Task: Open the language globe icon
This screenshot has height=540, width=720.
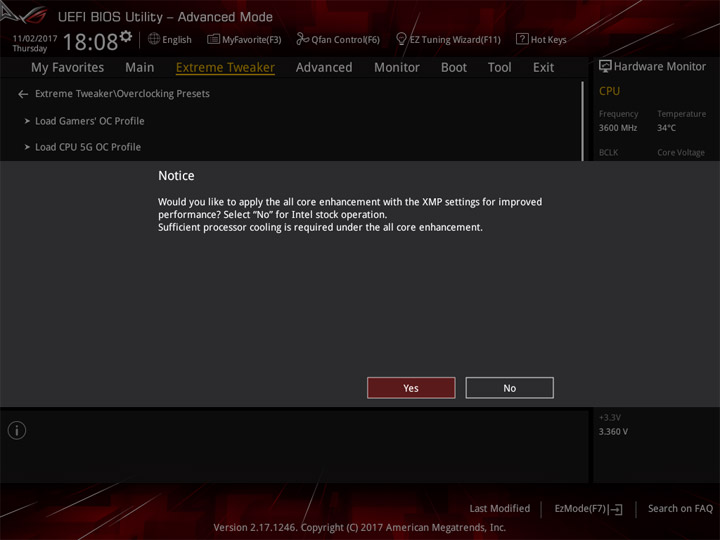Action: point(154,39)
